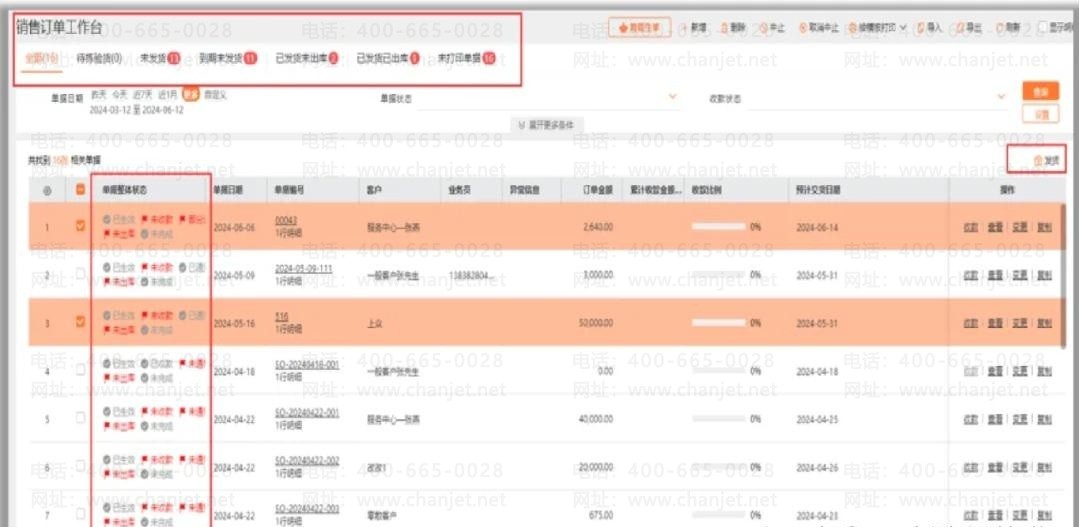Click the date range 2024-03-12 至 2024-06-12
Screen dimensions: 1079x527
[136, 110]
